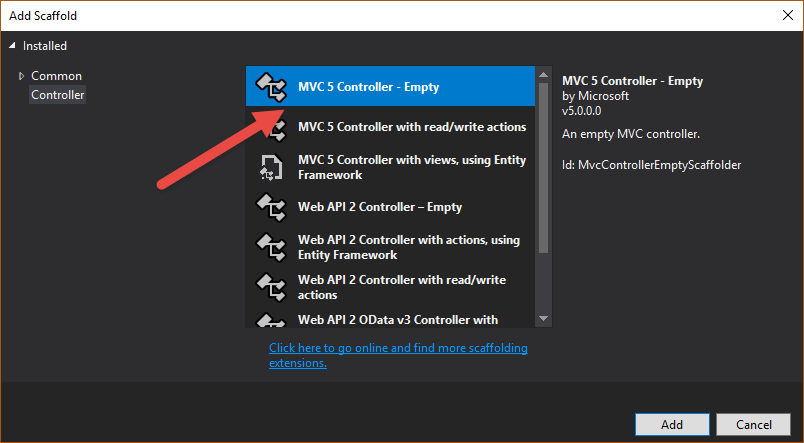Viewport: 804px width, 443px height.
Task: Click the 'by Microsoft' description text
Action: point(595,96)
